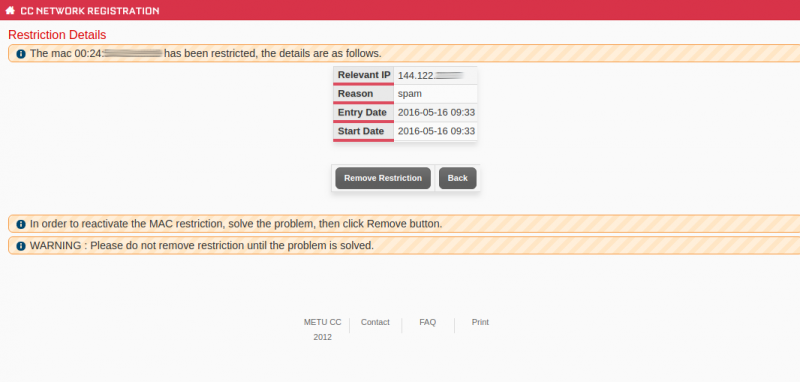
Task: Click the home icon in the header
Action: [x=10, y=10]
